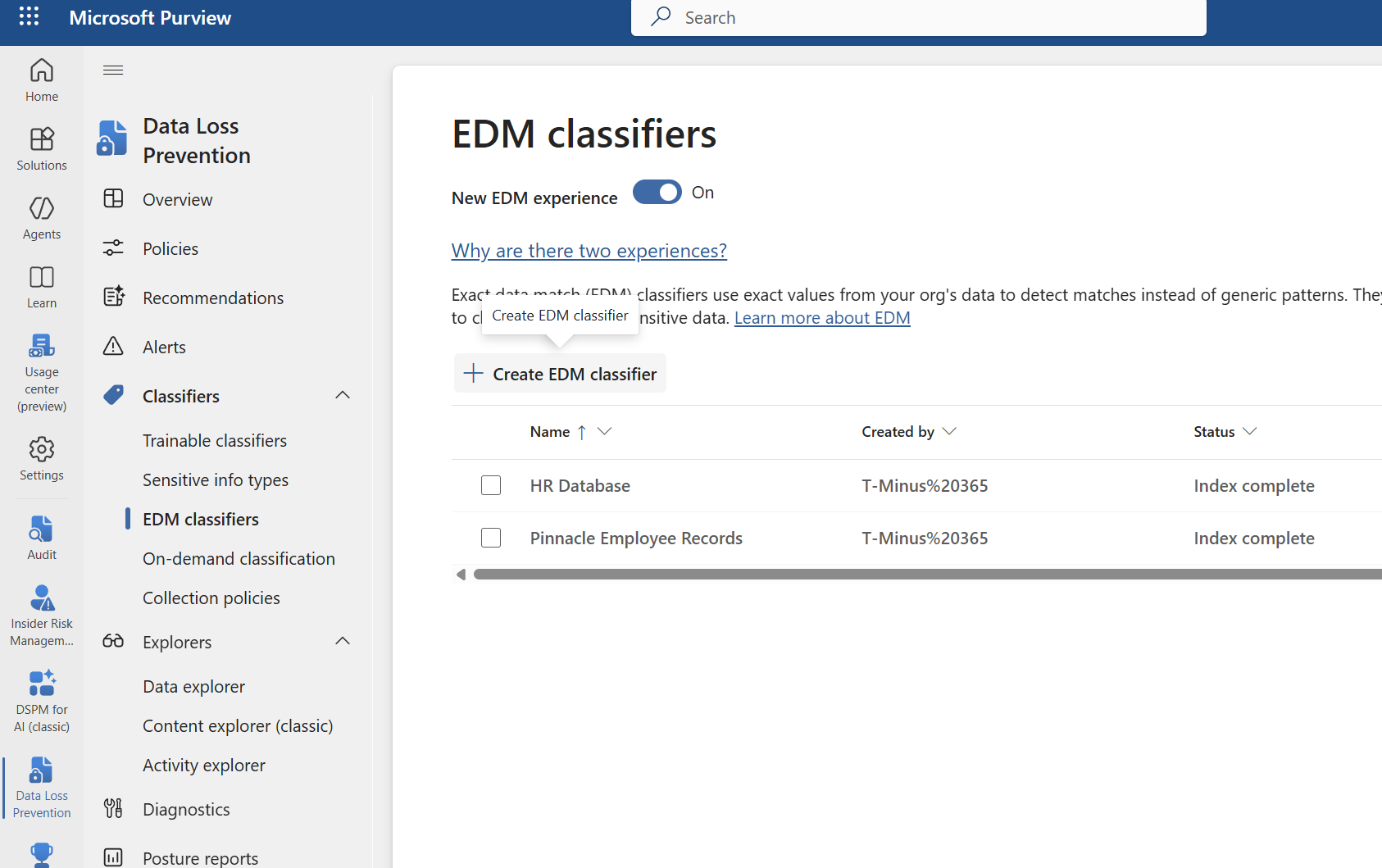Check the HR Database row checkbox

(491, 484)
